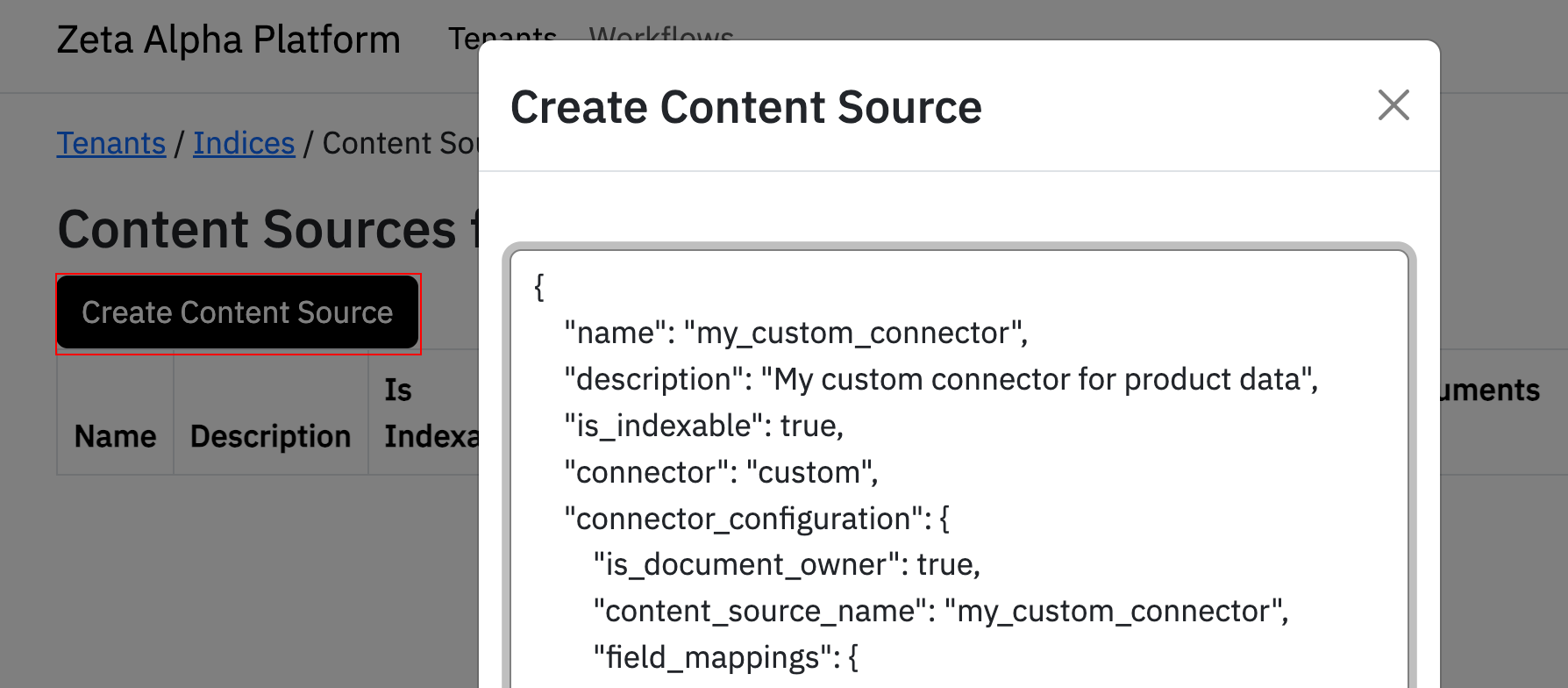Viewport: 1568px width, 688px height.
Task: Open the Indices breadcrumb link
Action: 244,143
